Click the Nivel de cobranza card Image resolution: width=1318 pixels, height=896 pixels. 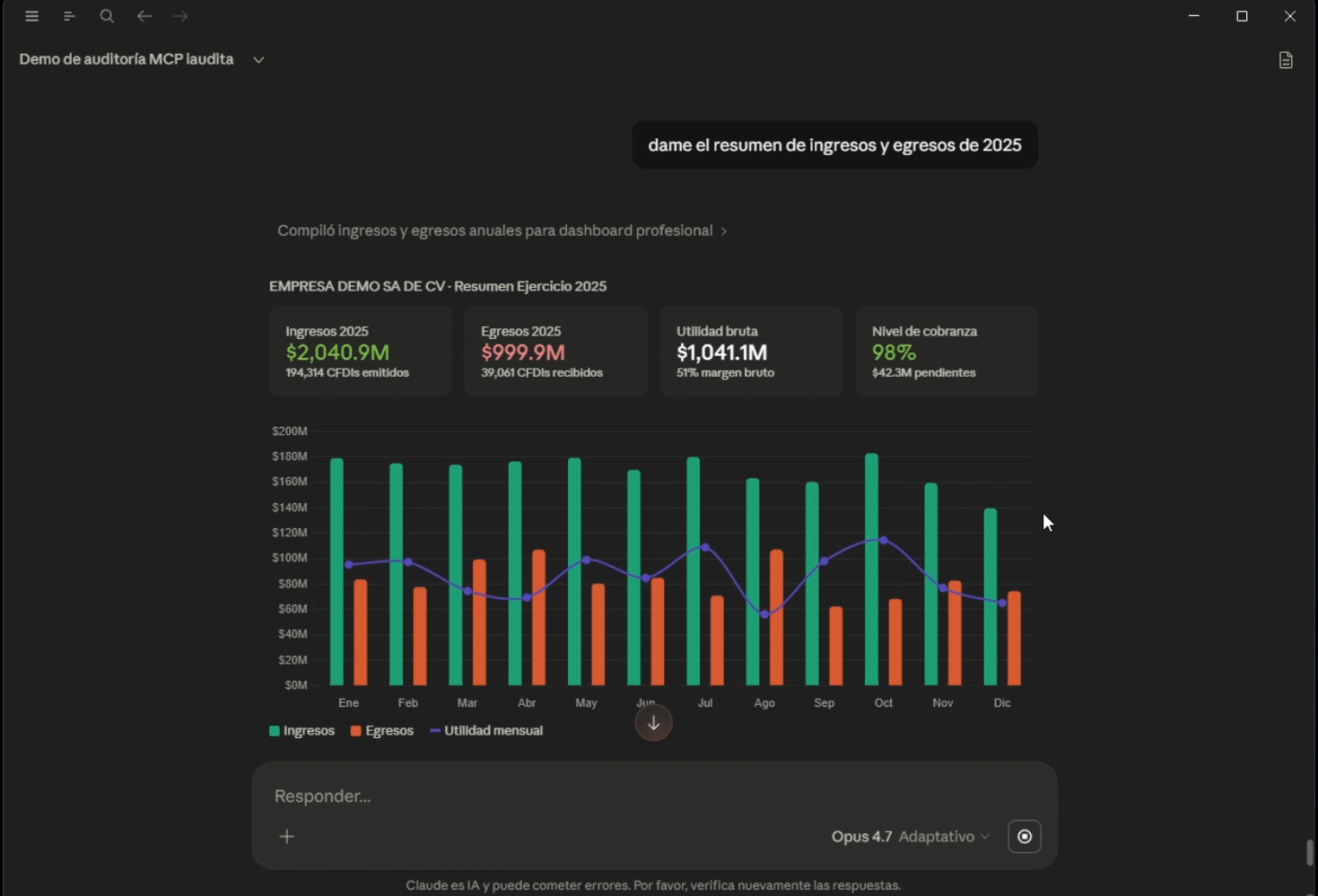point(947,352)
